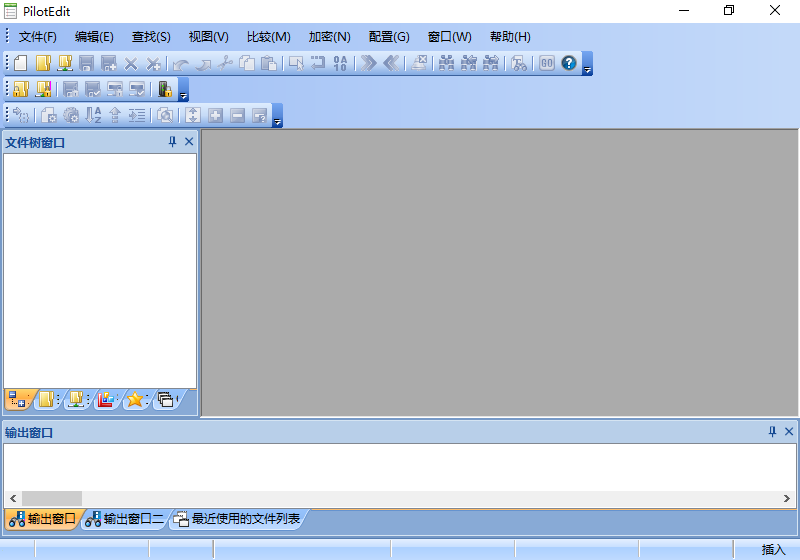Toggle pin on 输出窗口 panel
Viewport: 800px width, 560px height.
tap(772, 432)
